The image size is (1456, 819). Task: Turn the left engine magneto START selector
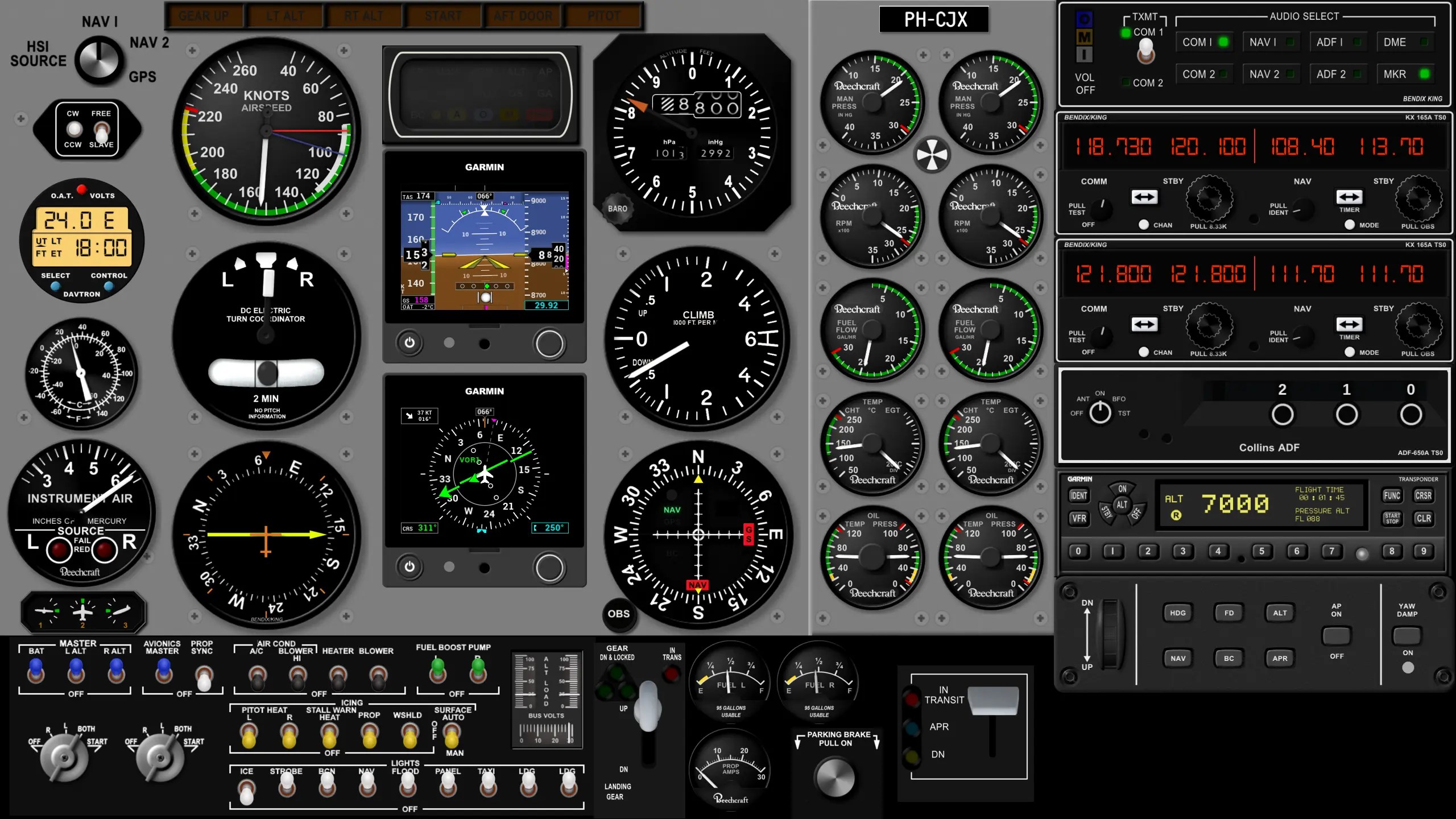click(64, 756)
